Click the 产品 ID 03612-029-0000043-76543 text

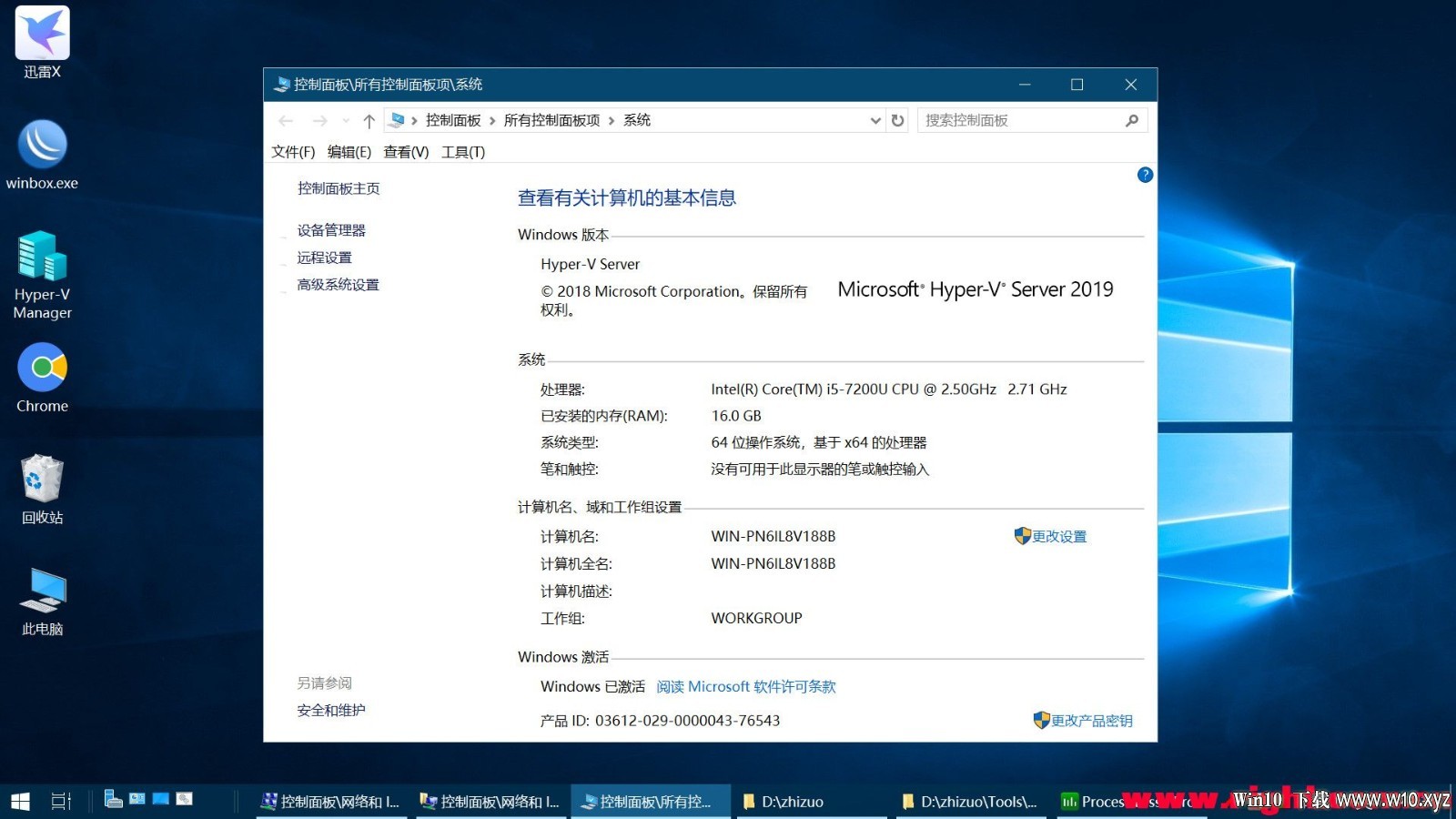click(x=660, y=721)
